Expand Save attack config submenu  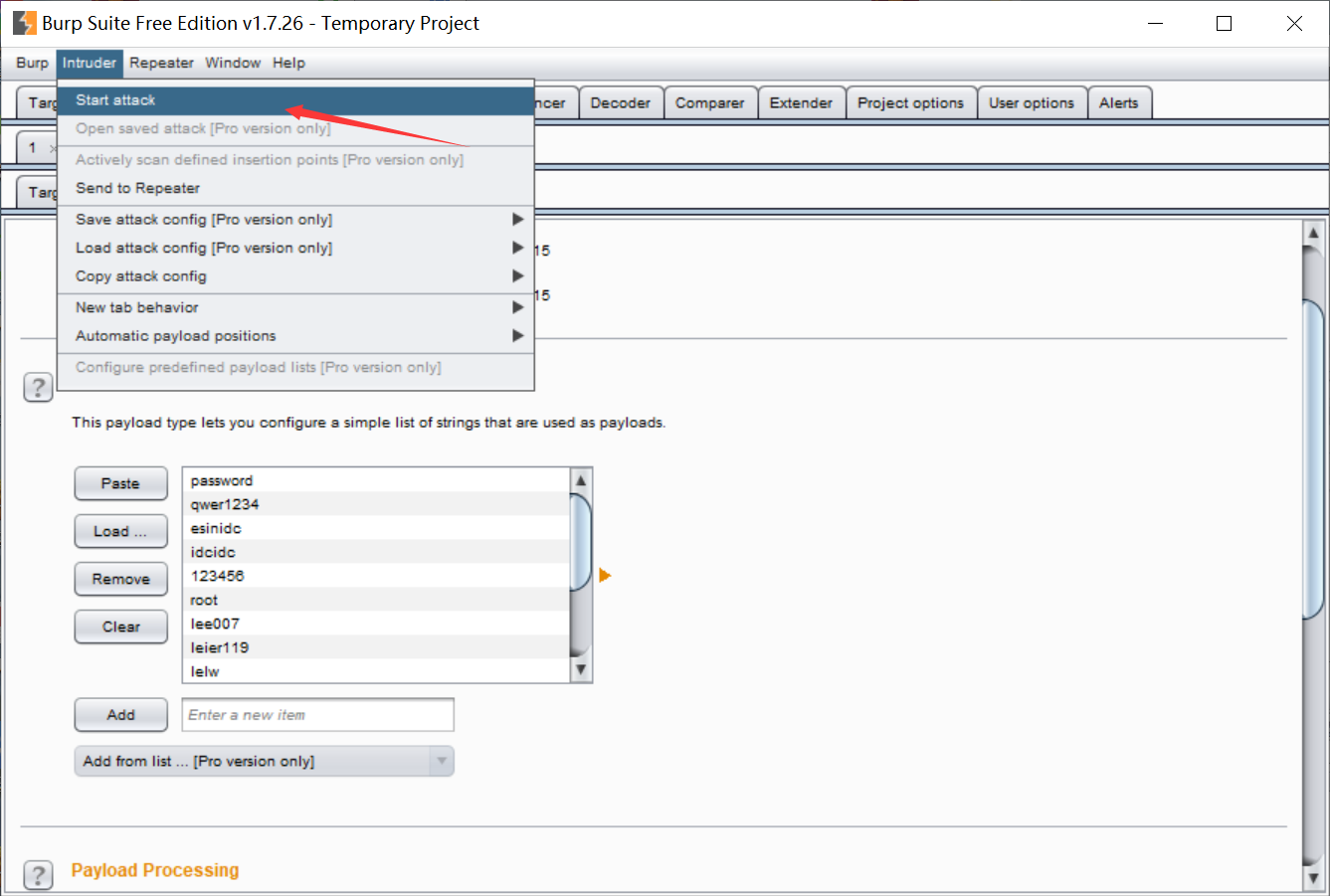point(295,220)
